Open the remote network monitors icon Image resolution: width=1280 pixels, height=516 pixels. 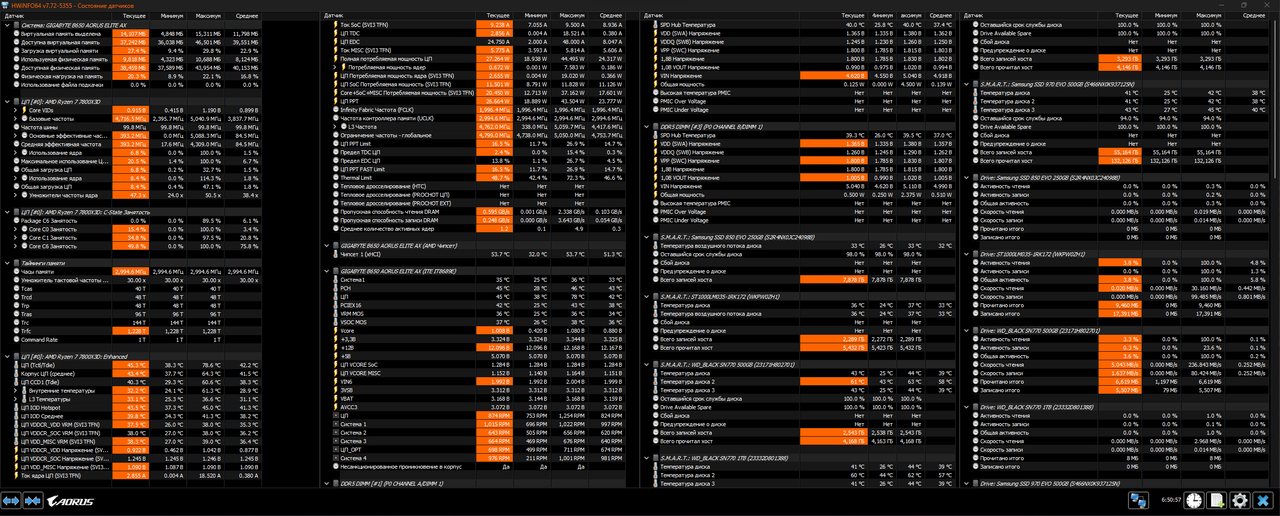pyautogui.click(x=1139, y=500)
